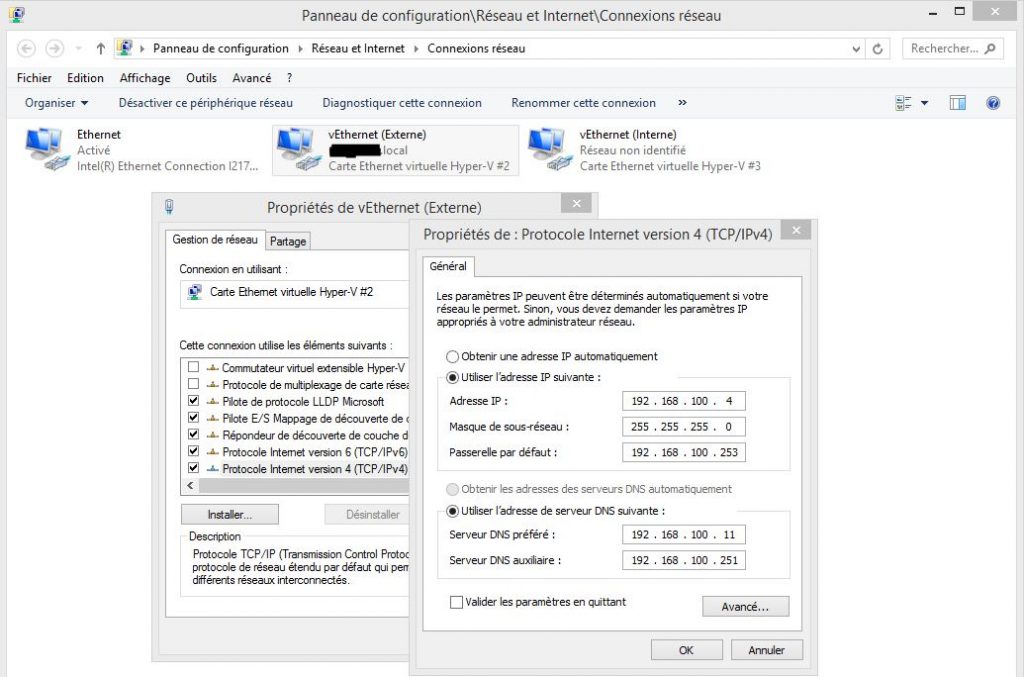
Task: Open the help question mark icon
Action: coord(992,102)
